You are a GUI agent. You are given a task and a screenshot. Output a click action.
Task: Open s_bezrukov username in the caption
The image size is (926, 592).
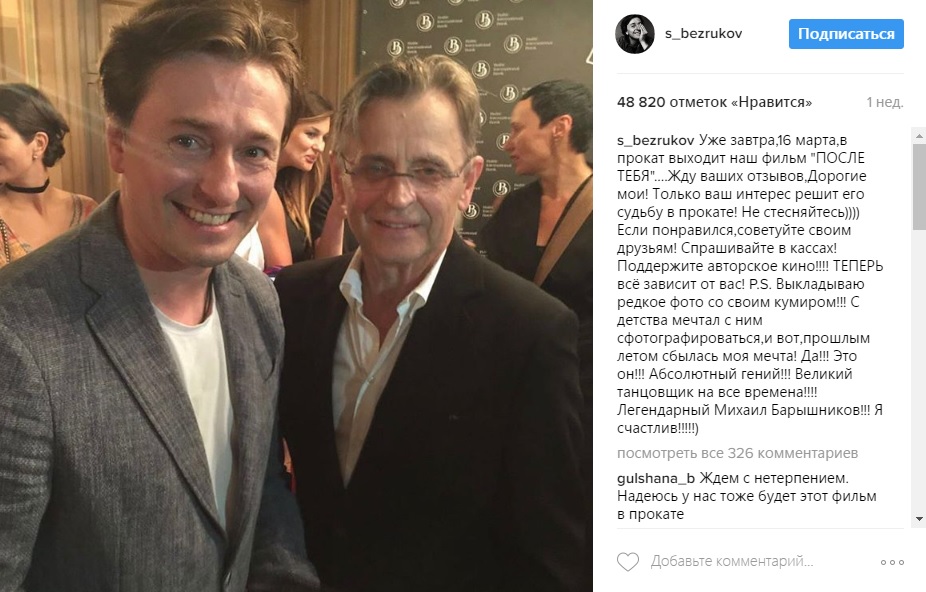(x=656, y=140)
